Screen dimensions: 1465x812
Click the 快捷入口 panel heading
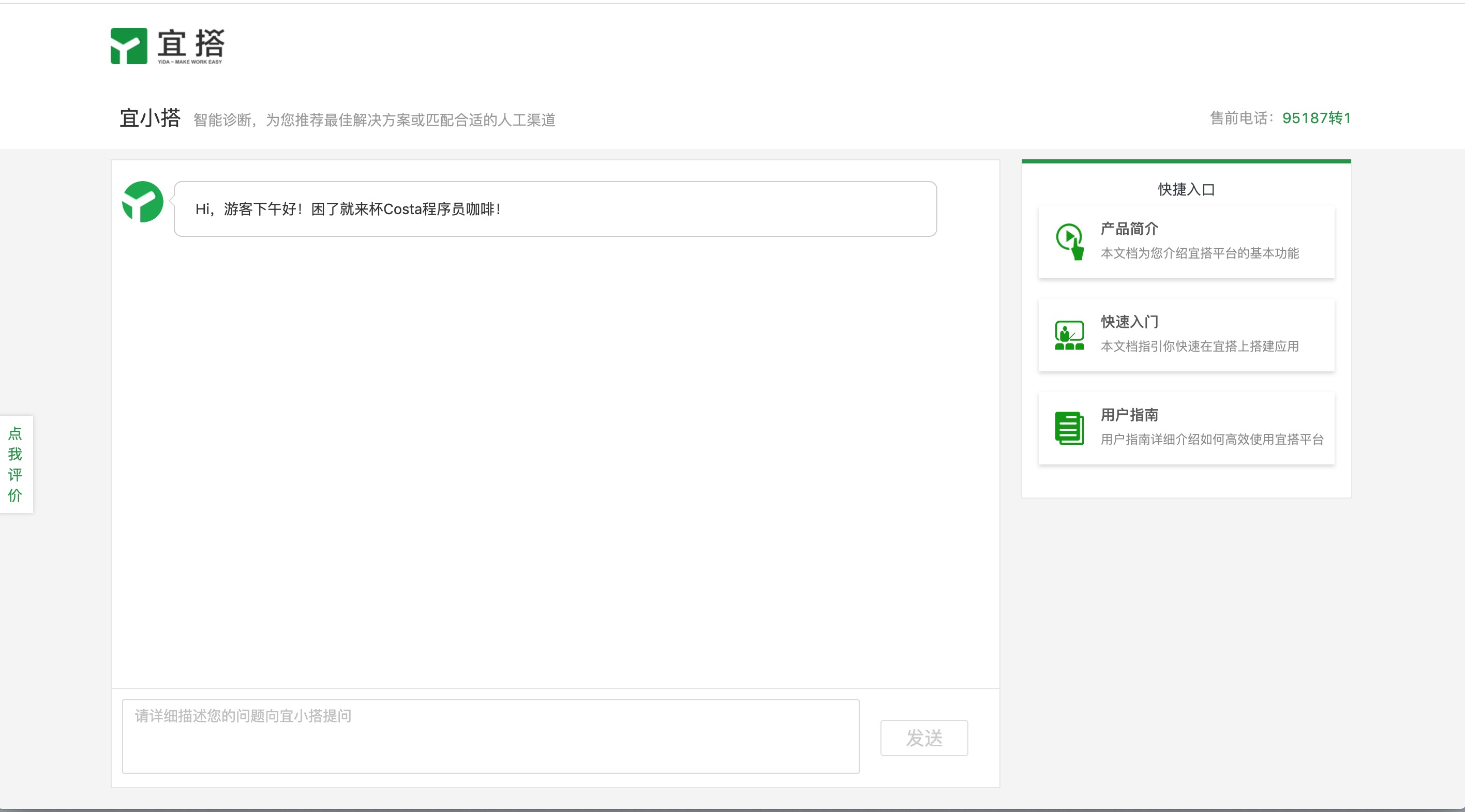(x=1186, y=189)
